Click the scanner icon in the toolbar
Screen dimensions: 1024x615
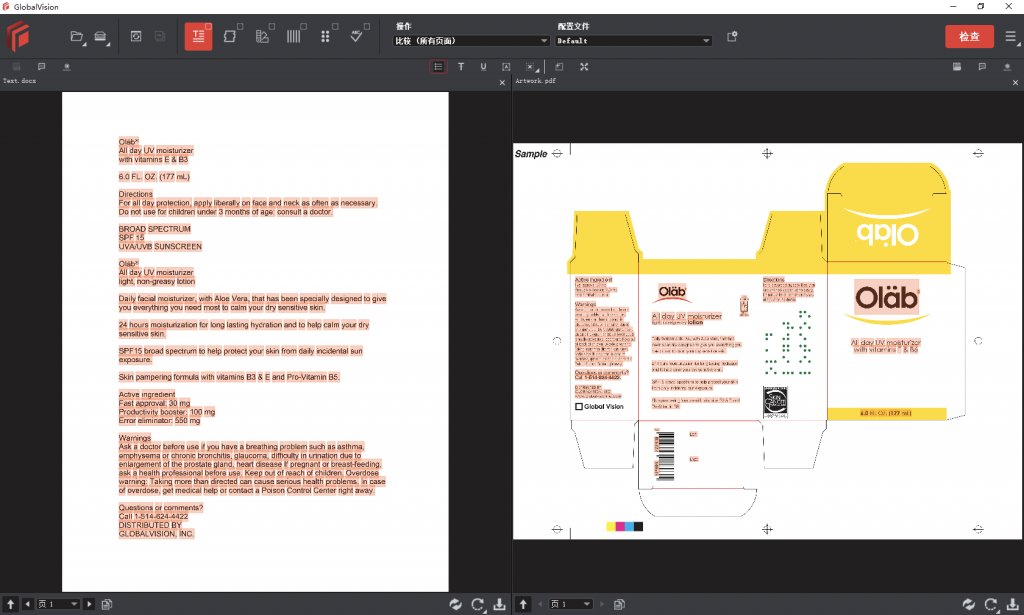tap(101, 37)
